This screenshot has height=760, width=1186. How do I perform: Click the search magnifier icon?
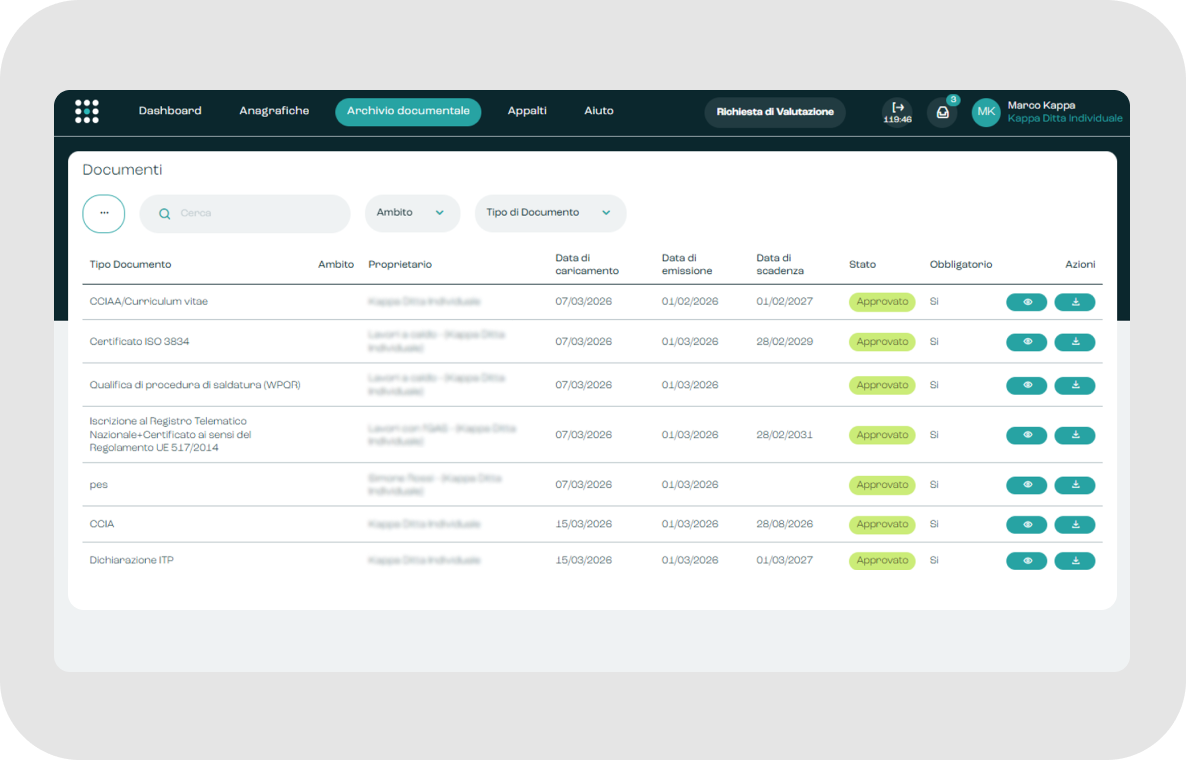pos(164,214)
